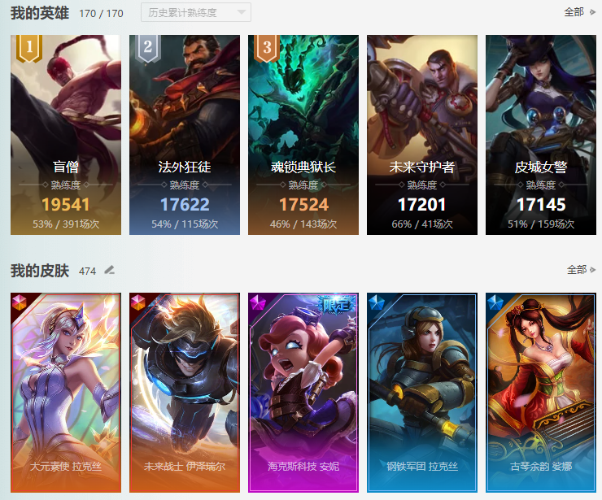Click the gem icon on 未来战士 伊泽瑞尔 skin
This screenshot has height=500, width=602.
point(138,302)
